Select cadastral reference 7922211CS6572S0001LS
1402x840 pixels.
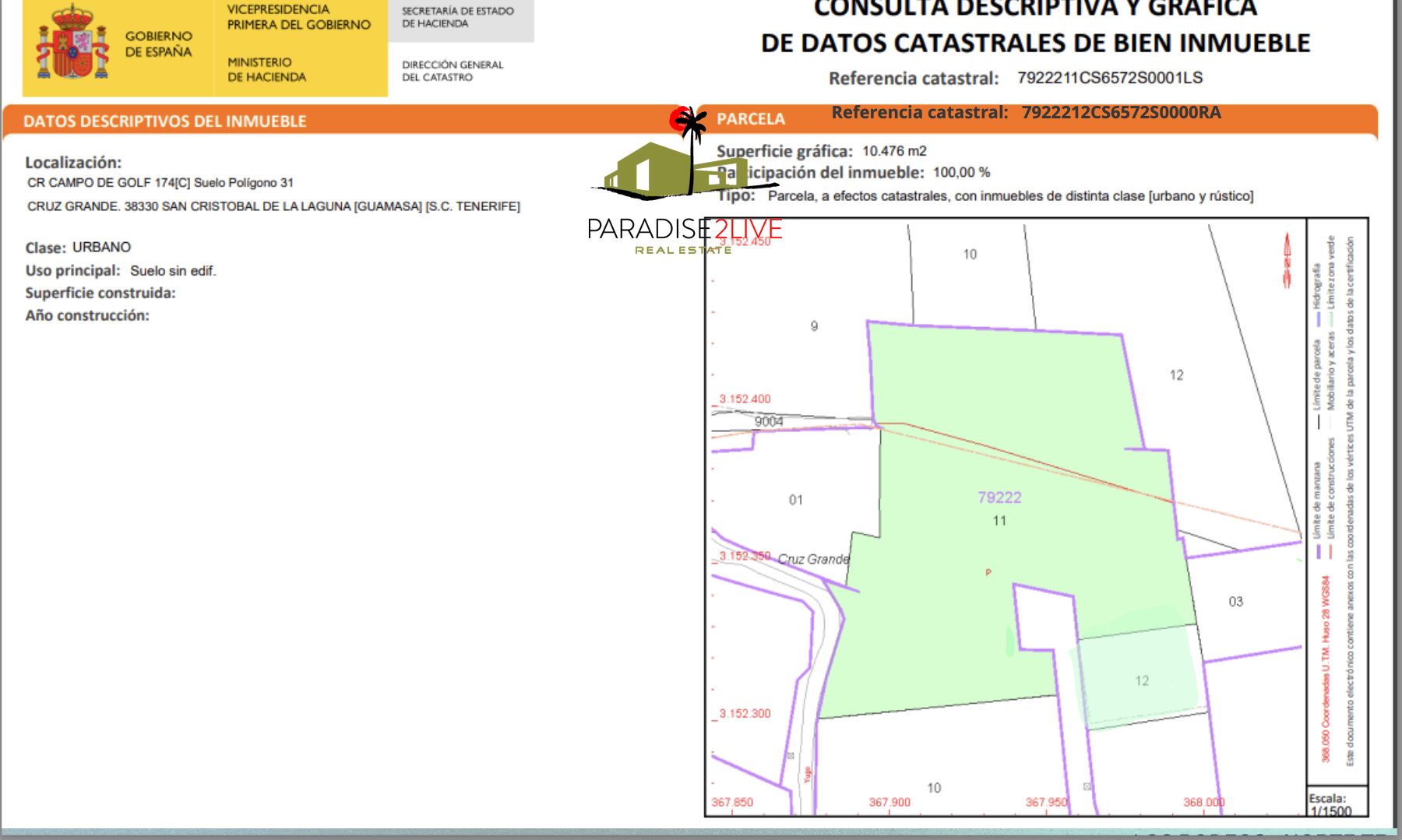point(1110,78)
